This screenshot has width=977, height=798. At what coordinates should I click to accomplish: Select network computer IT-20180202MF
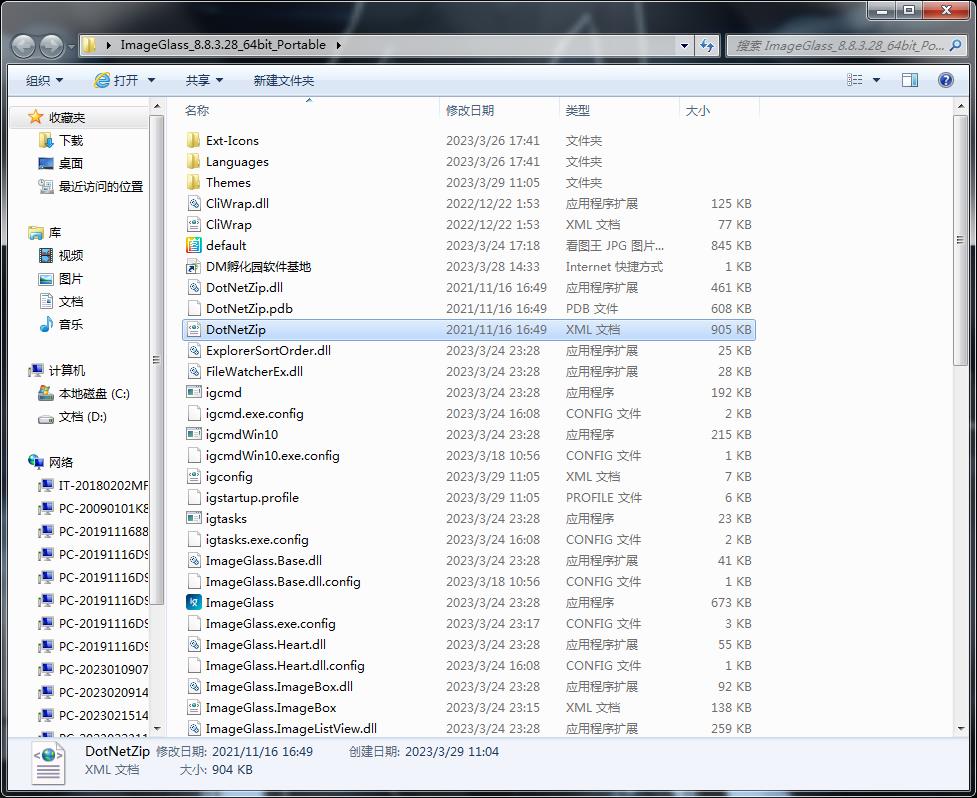(x=93, y=485)
